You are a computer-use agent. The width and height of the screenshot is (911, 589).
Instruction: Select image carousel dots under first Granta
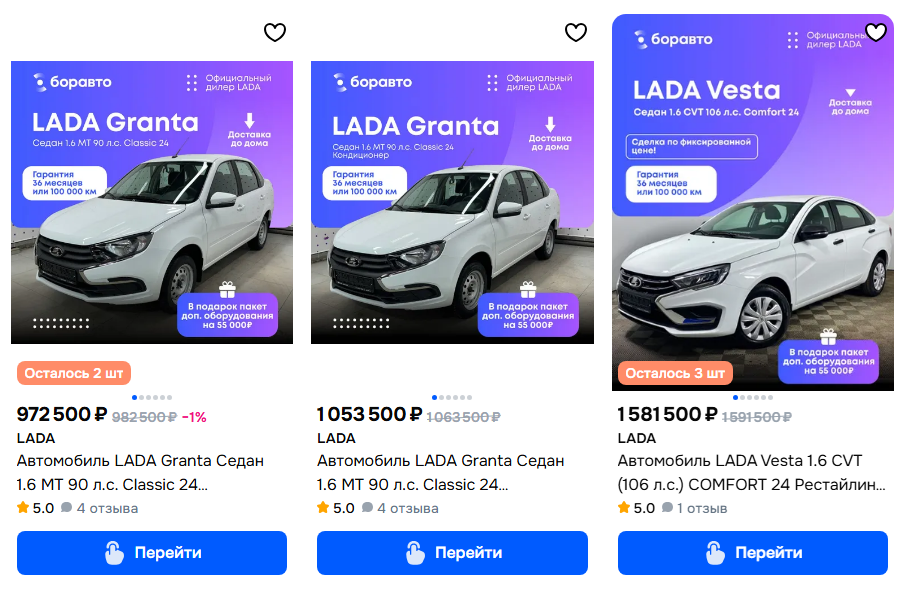(152, 397)
